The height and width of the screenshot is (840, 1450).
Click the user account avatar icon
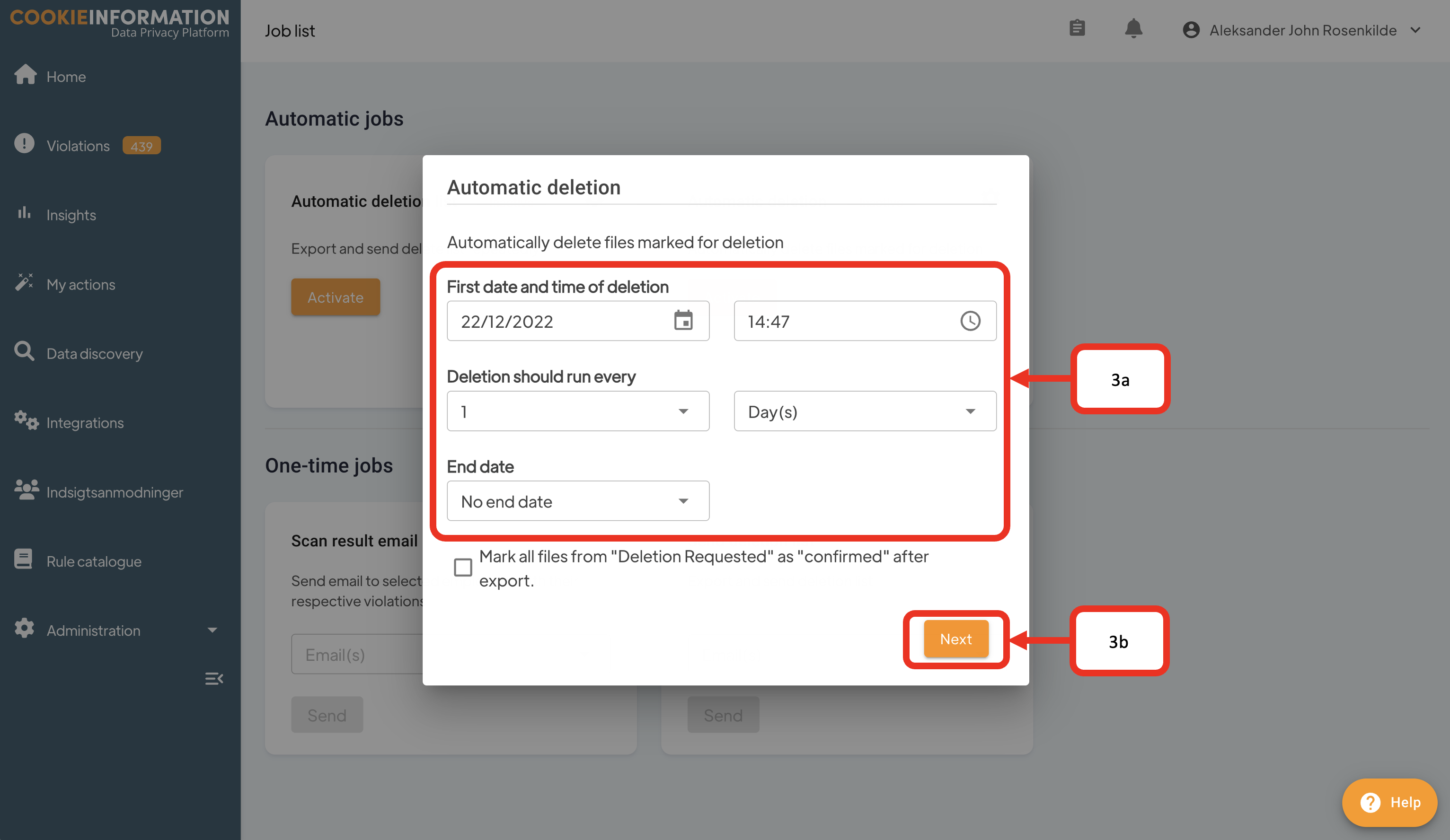tap(1191, 30)
